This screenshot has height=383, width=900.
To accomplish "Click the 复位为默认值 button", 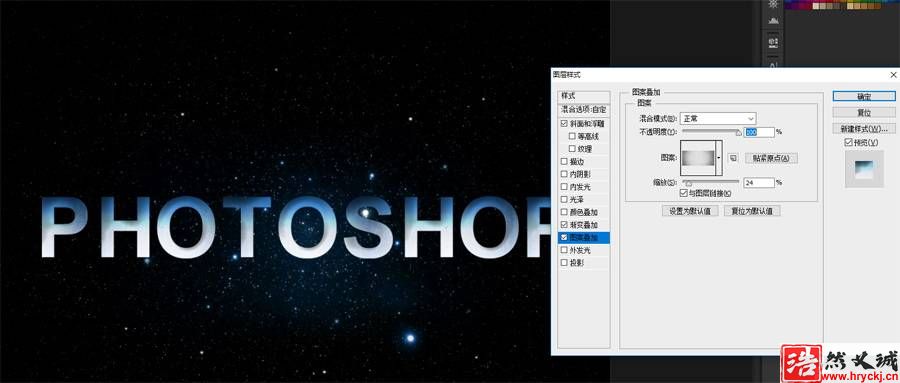I will click(x=752, y=211).
